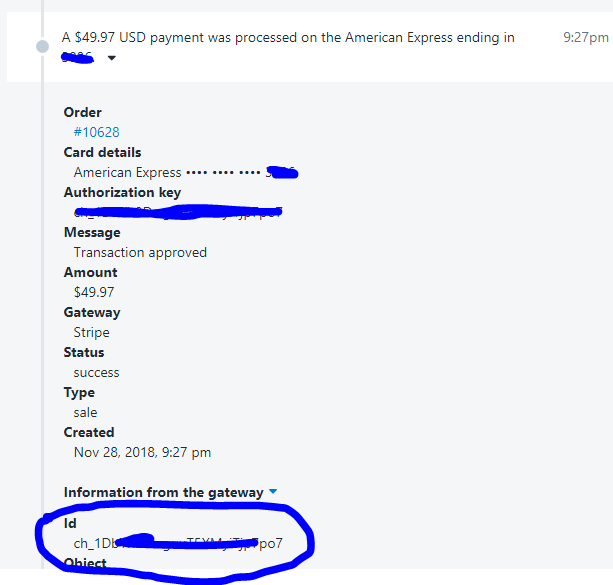The image size is (613, 585).
Task: Click the payment processed event message
Action: point(288,47)
